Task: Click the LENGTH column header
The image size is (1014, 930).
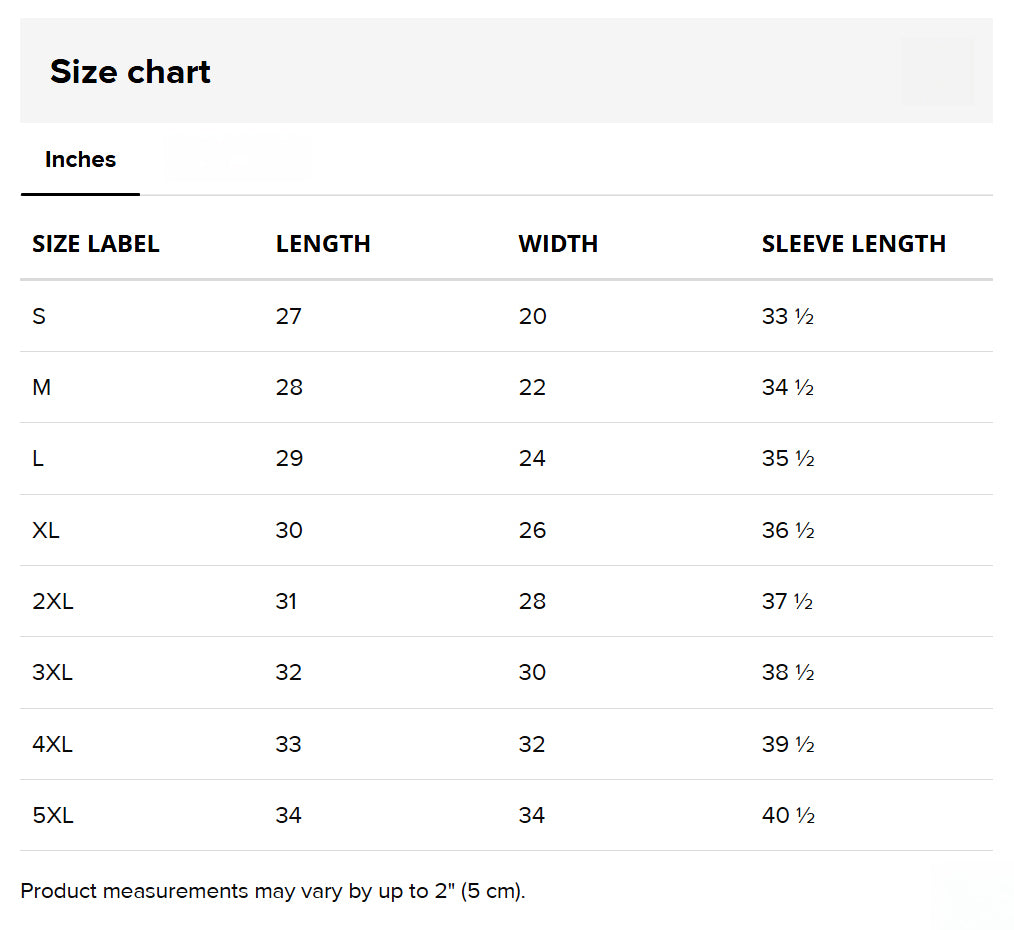Action: 323,244
